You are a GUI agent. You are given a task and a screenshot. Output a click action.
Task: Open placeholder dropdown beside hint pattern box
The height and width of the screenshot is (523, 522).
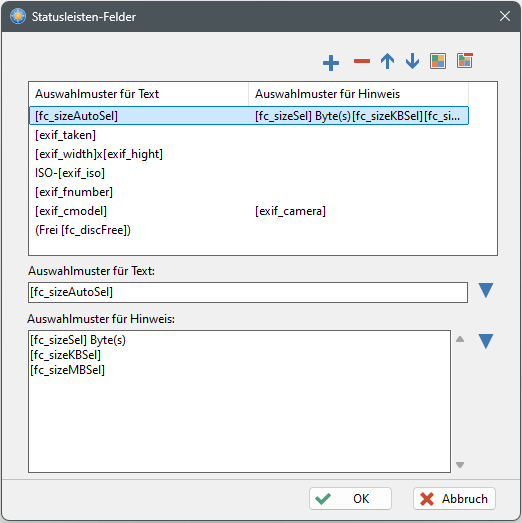(486, 341)
